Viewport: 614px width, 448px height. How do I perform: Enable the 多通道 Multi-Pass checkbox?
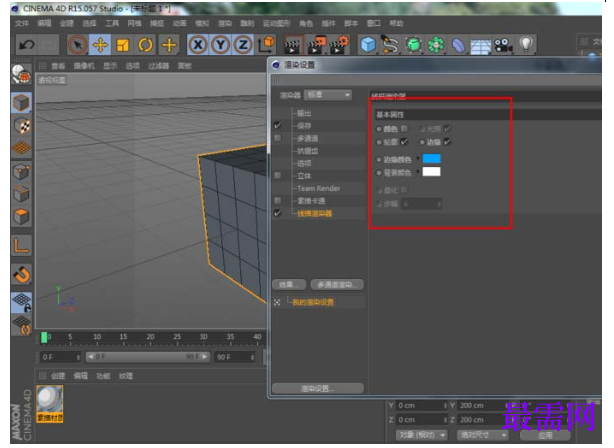[x=278, y=138]
